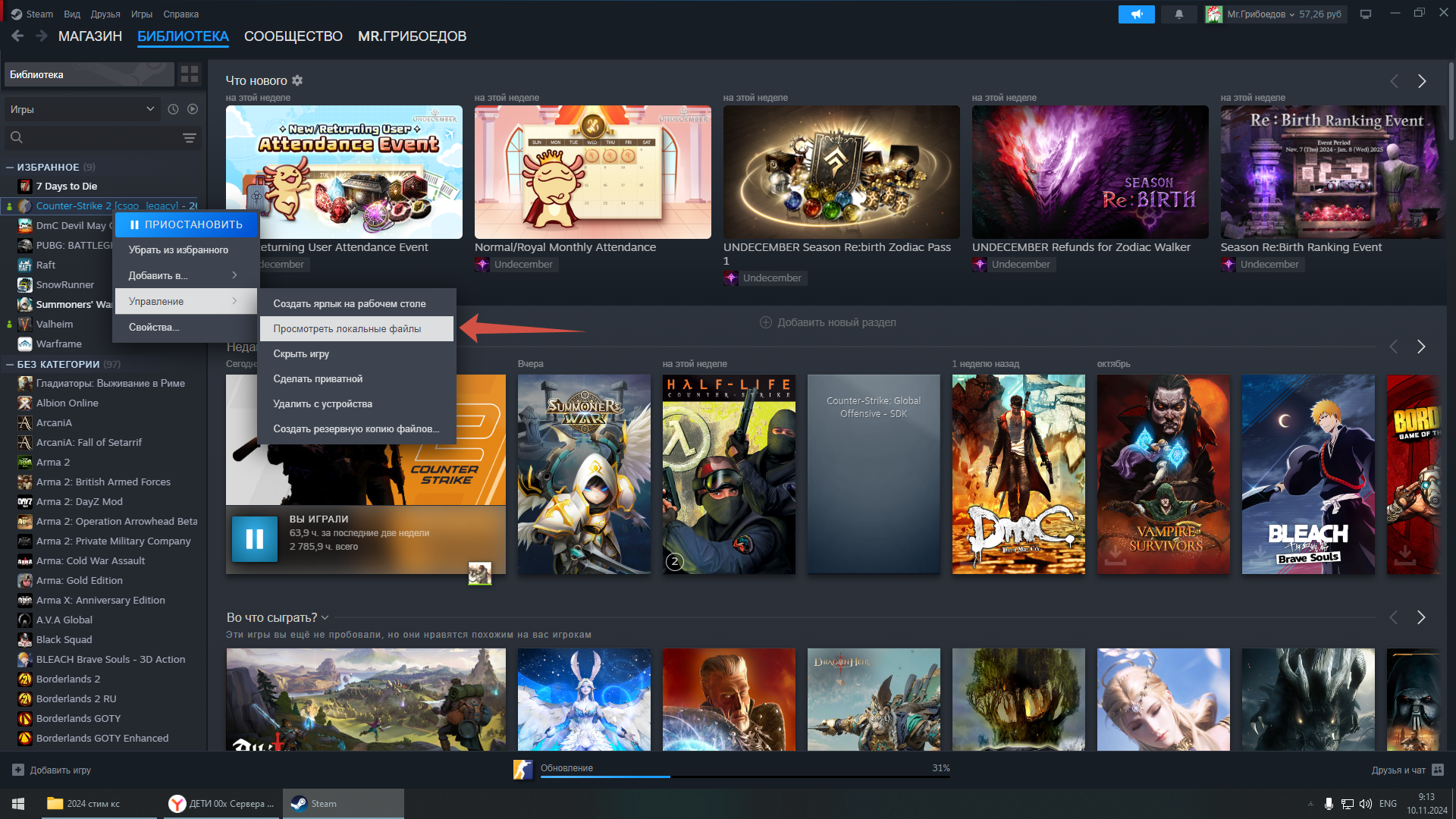Image resolution: width=1456 pixels, height=819 pixels.
Task: Next page of Во что сыграть shelf
Action: [1421, 617]
